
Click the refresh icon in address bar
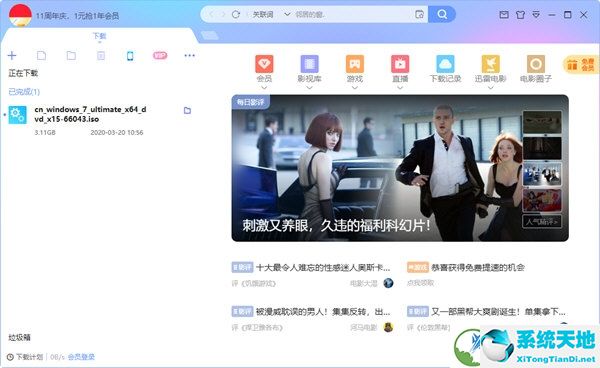(236, 14)
